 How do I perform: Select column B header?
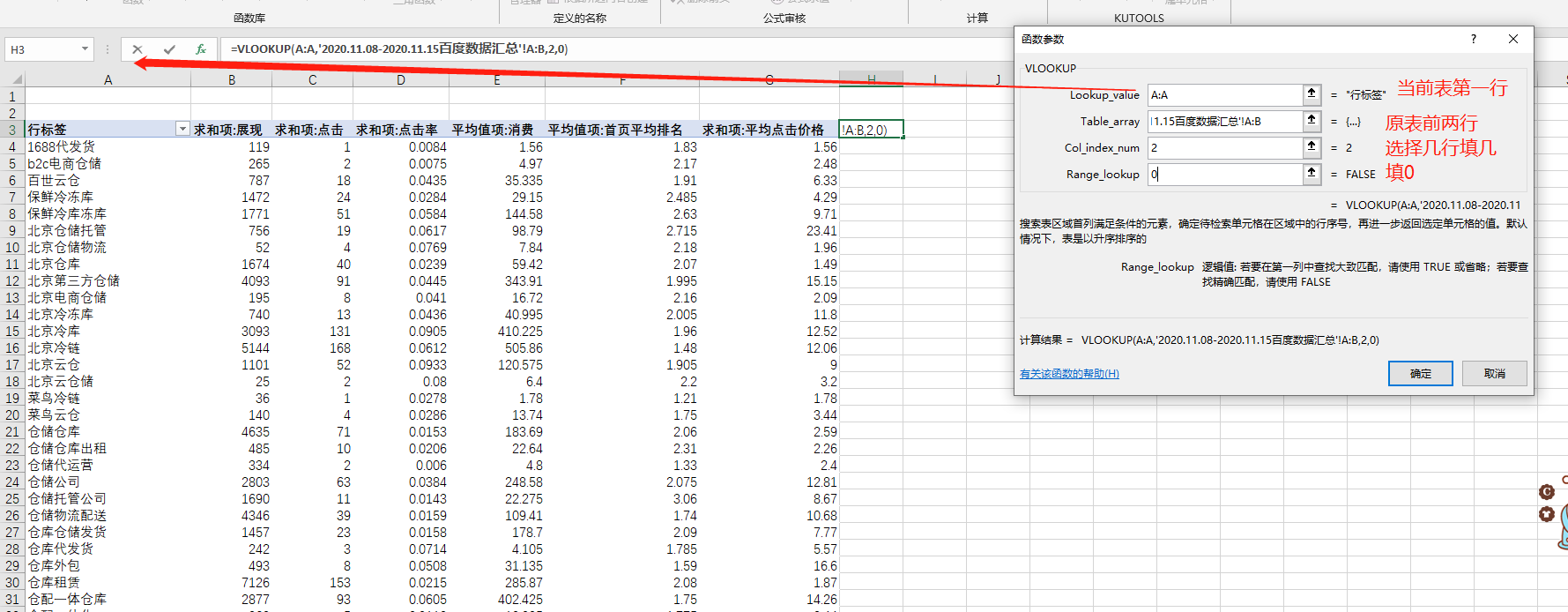coord(232,79)
